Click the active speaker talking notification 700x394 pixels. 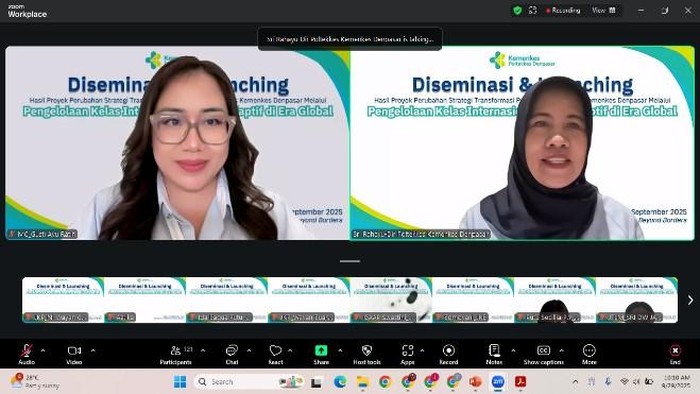click(x=350, y=39)
